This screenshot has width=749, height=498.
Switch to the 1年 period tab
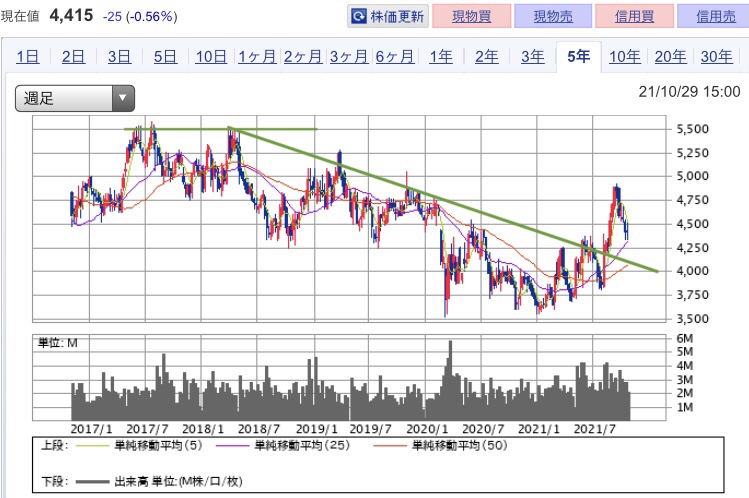coord(440,57)
